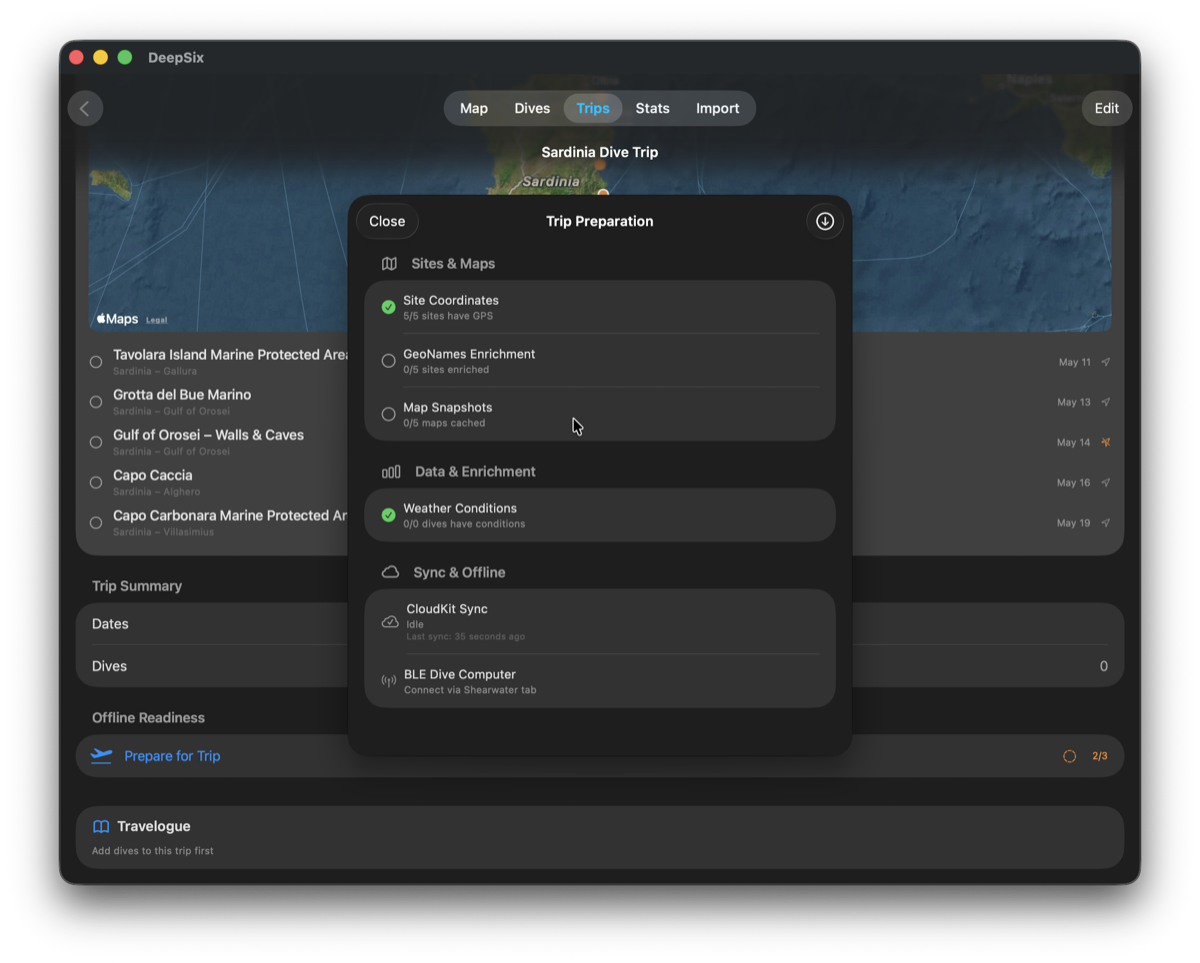1200x963 pixels.
Task: Toggle the Map Snapshots circle
Action: tap(388, 414)
